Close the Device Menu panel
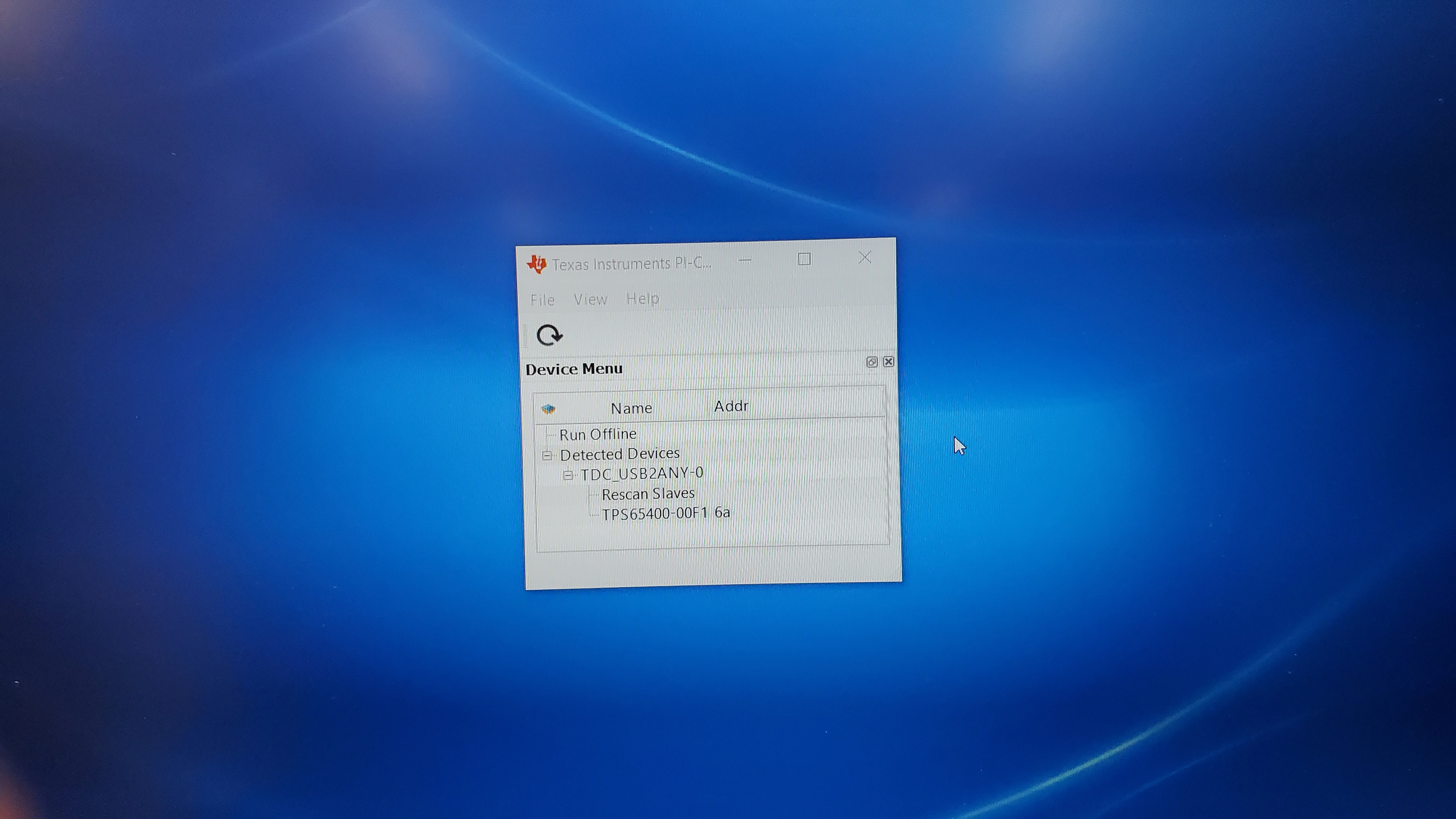This screenshot has width=1456, height=819. click(x=889, y=362)
